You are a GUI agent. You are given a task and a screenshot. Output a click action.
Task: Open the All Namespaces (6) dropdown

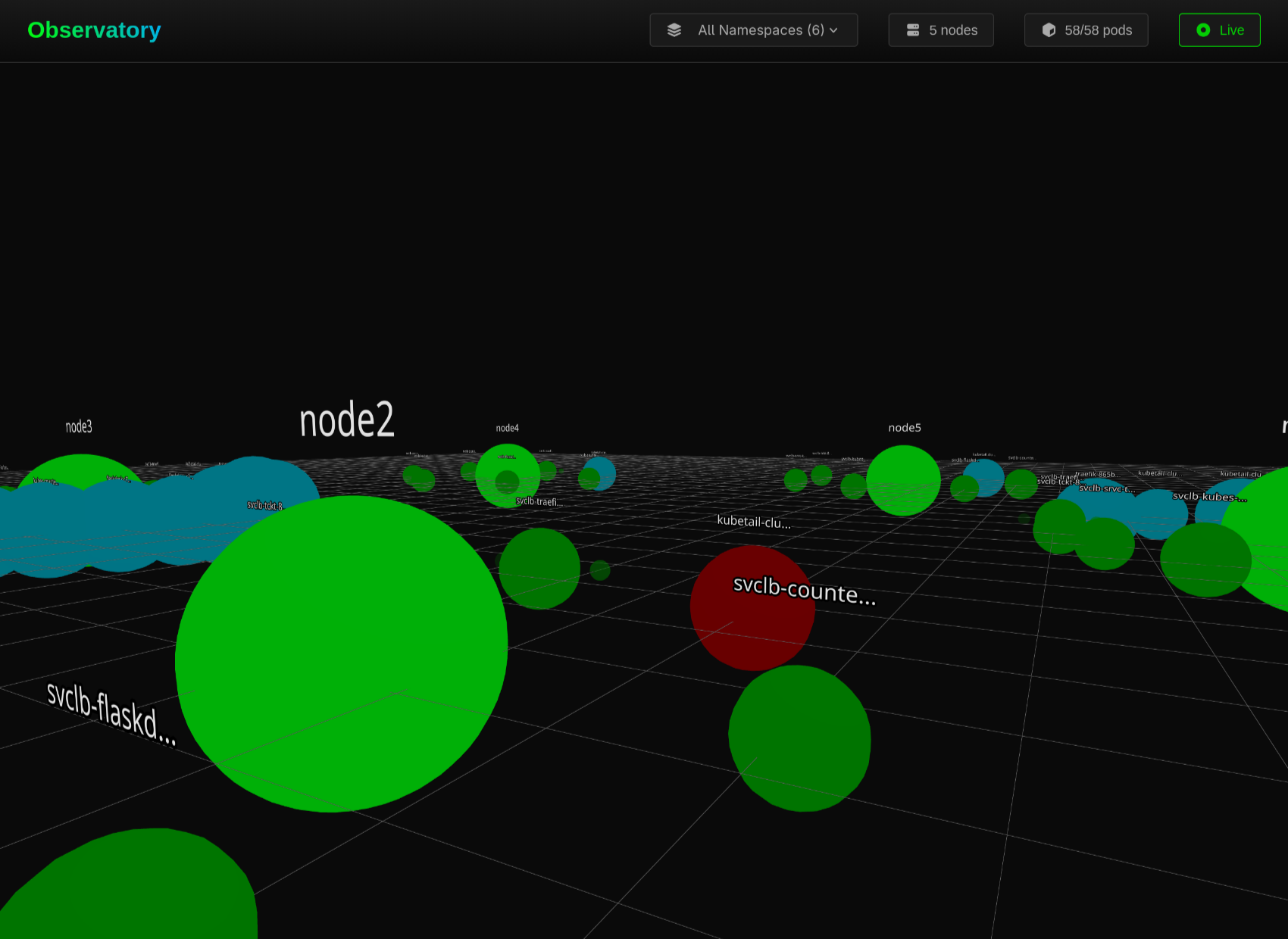click(x=753, y=30)
